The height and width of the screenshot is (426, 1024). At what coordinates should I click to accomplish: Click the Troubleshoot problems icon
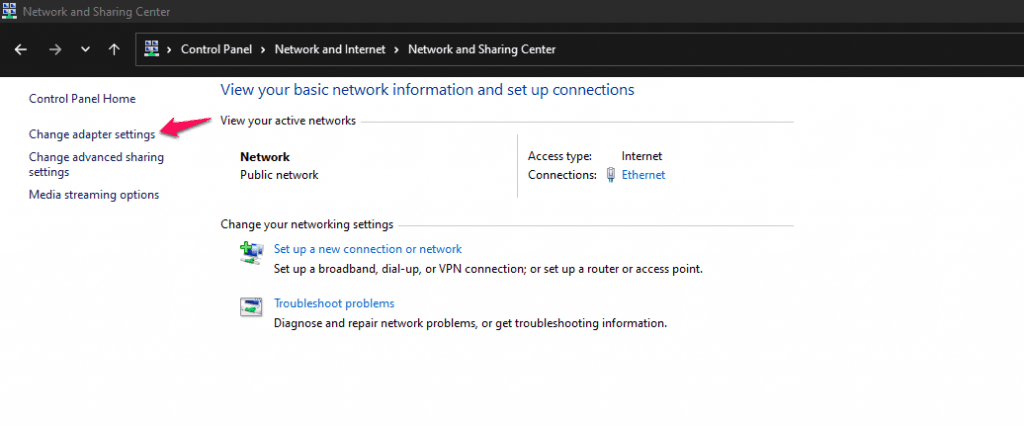coord(250,308)
